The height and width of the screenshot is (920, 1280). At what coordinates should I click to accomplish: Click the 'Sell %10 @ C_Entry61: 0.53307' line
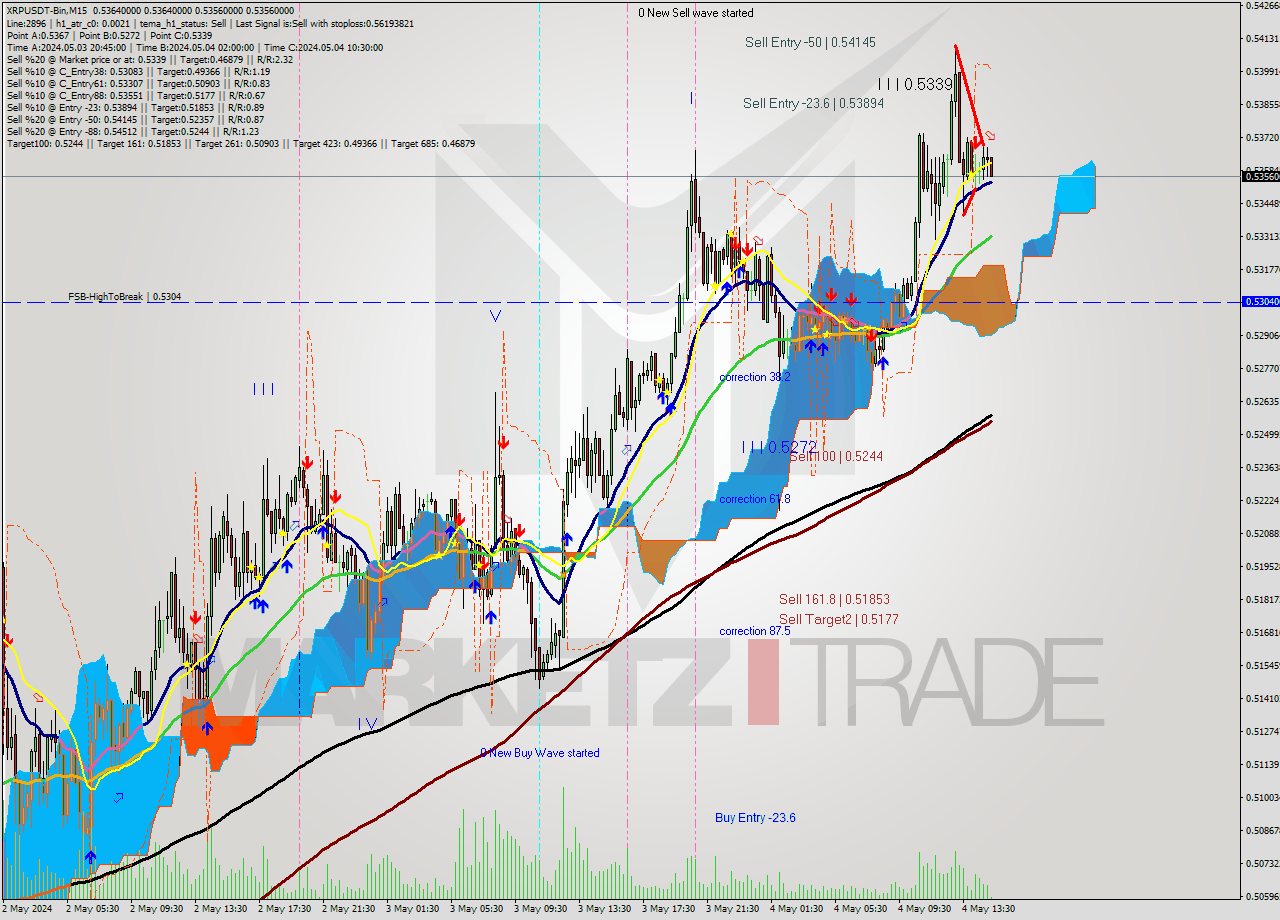[x=138, y=83]
